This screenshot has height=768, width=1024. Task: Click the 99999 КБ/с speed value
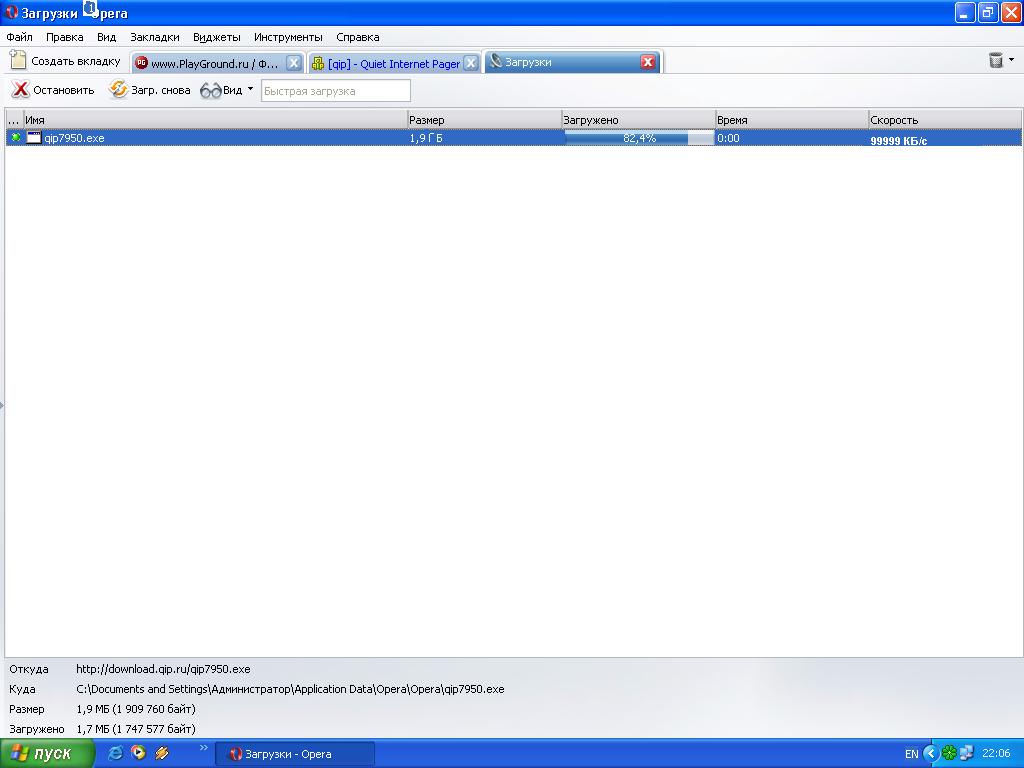click(x=898, y=140)
